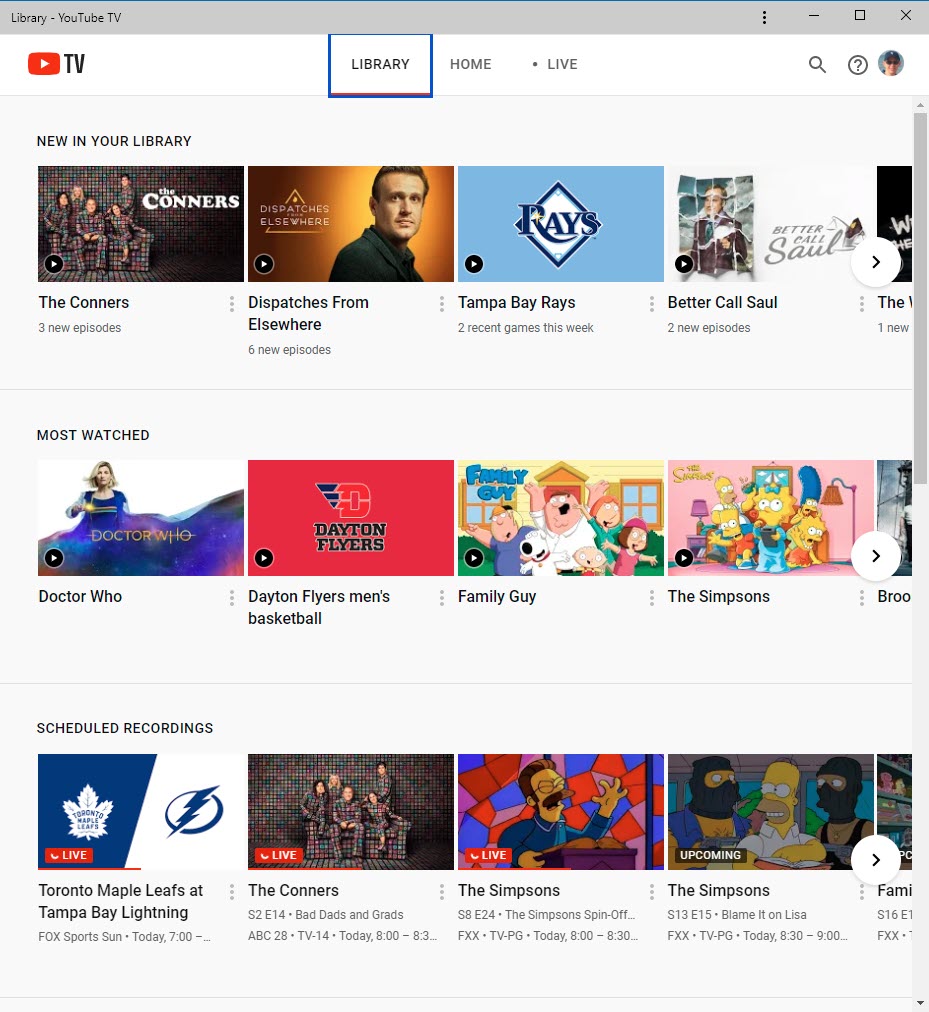Open live Simpsons Ned Flanders thumbnail
The image size is (929, 1012).
tap(560, 812)
